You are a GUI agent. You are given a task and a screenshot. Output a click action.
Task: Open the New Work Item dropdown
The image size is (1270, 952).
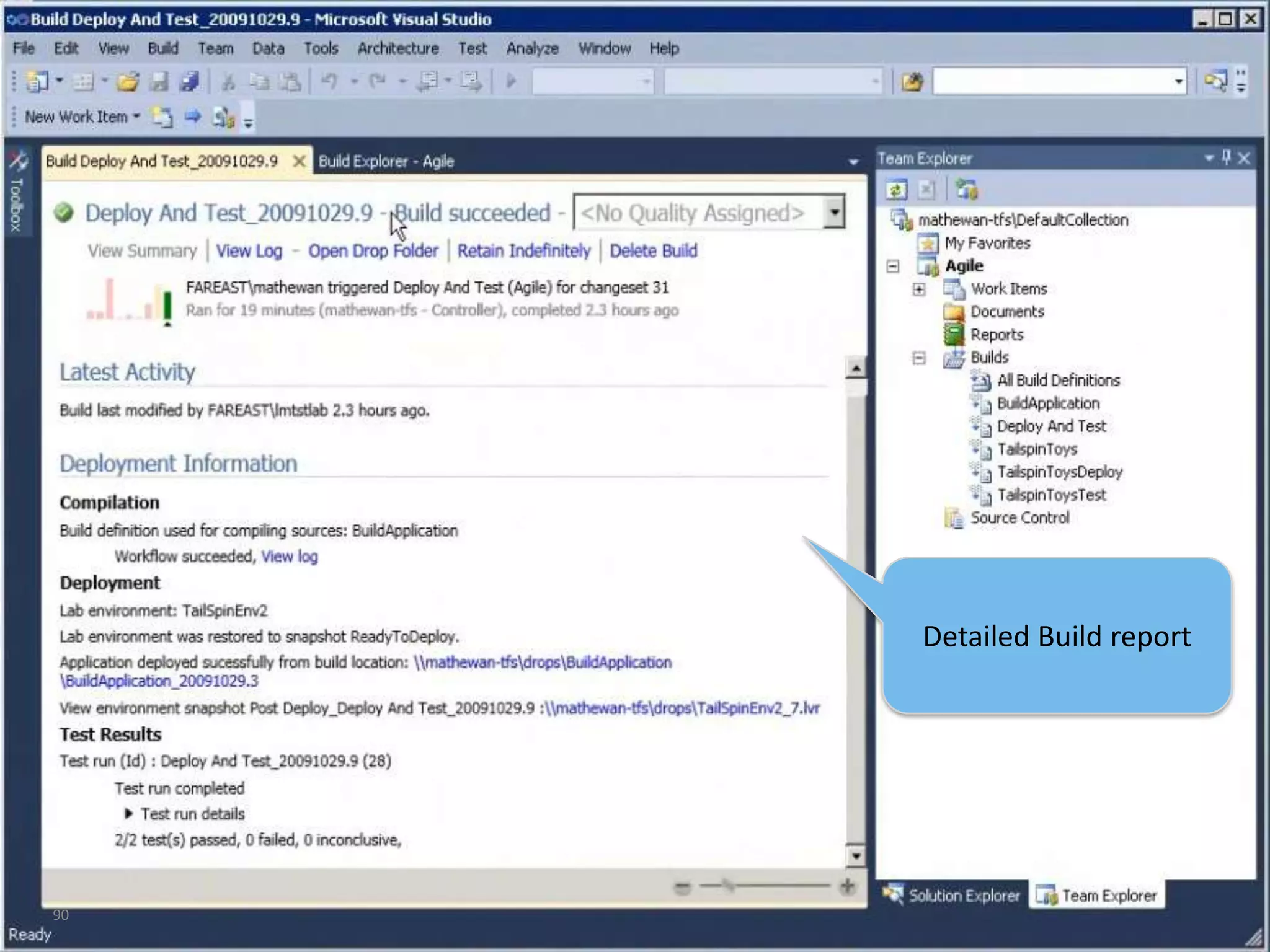click(136, 117)
